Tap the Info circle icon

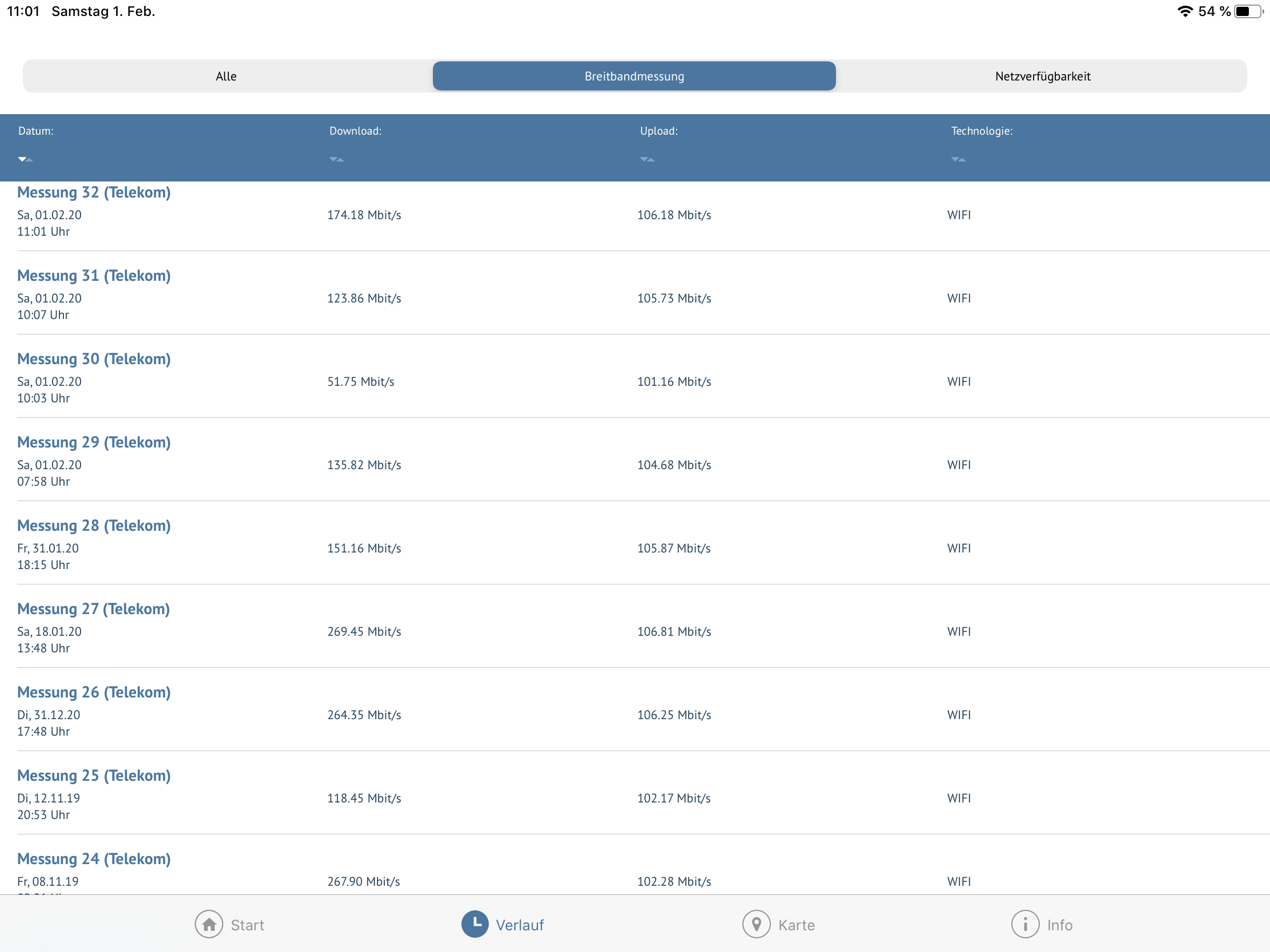(1025, 925)
